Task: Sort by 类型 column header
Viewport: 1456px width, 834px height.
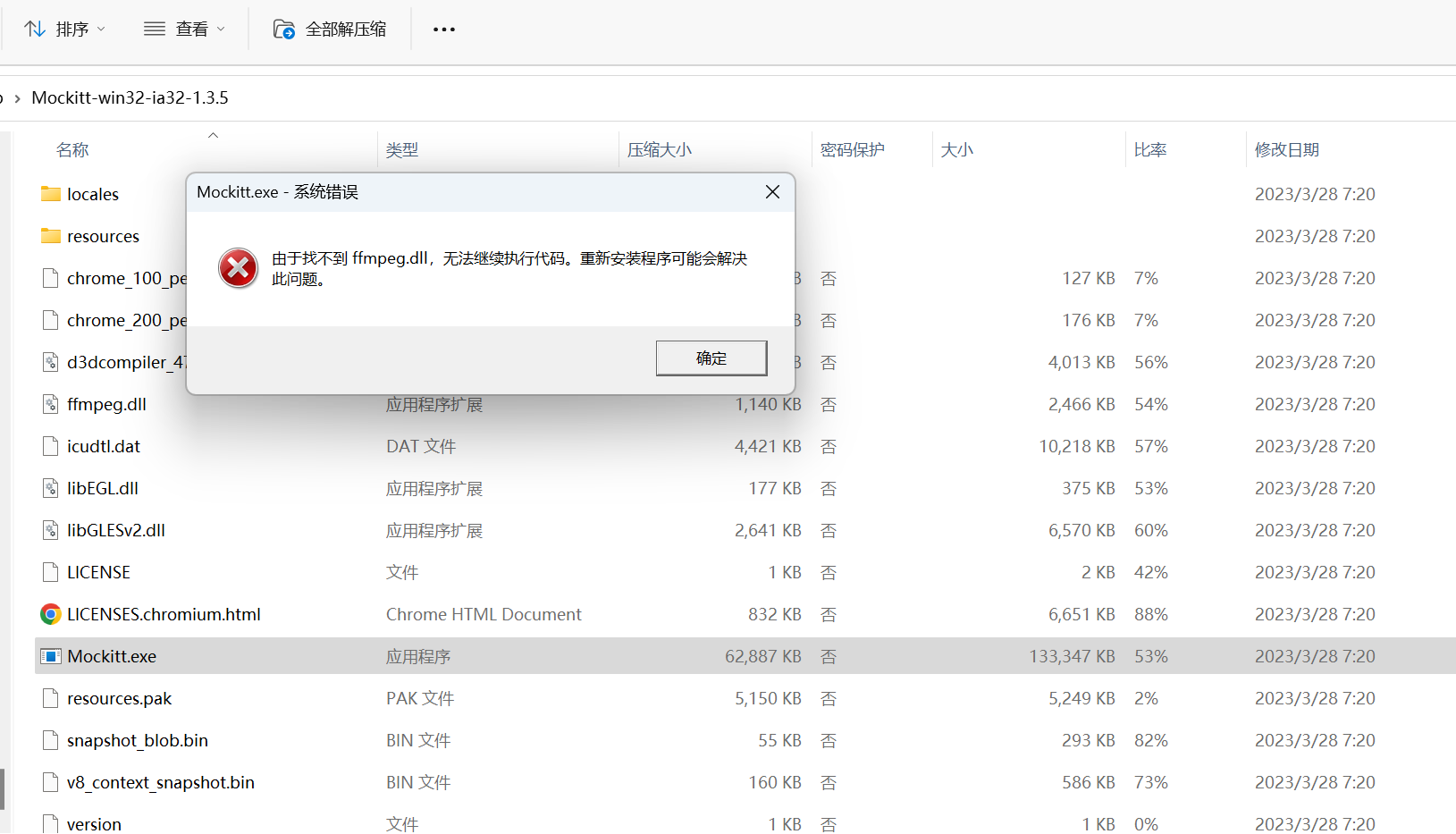Action: coord(402,150)
